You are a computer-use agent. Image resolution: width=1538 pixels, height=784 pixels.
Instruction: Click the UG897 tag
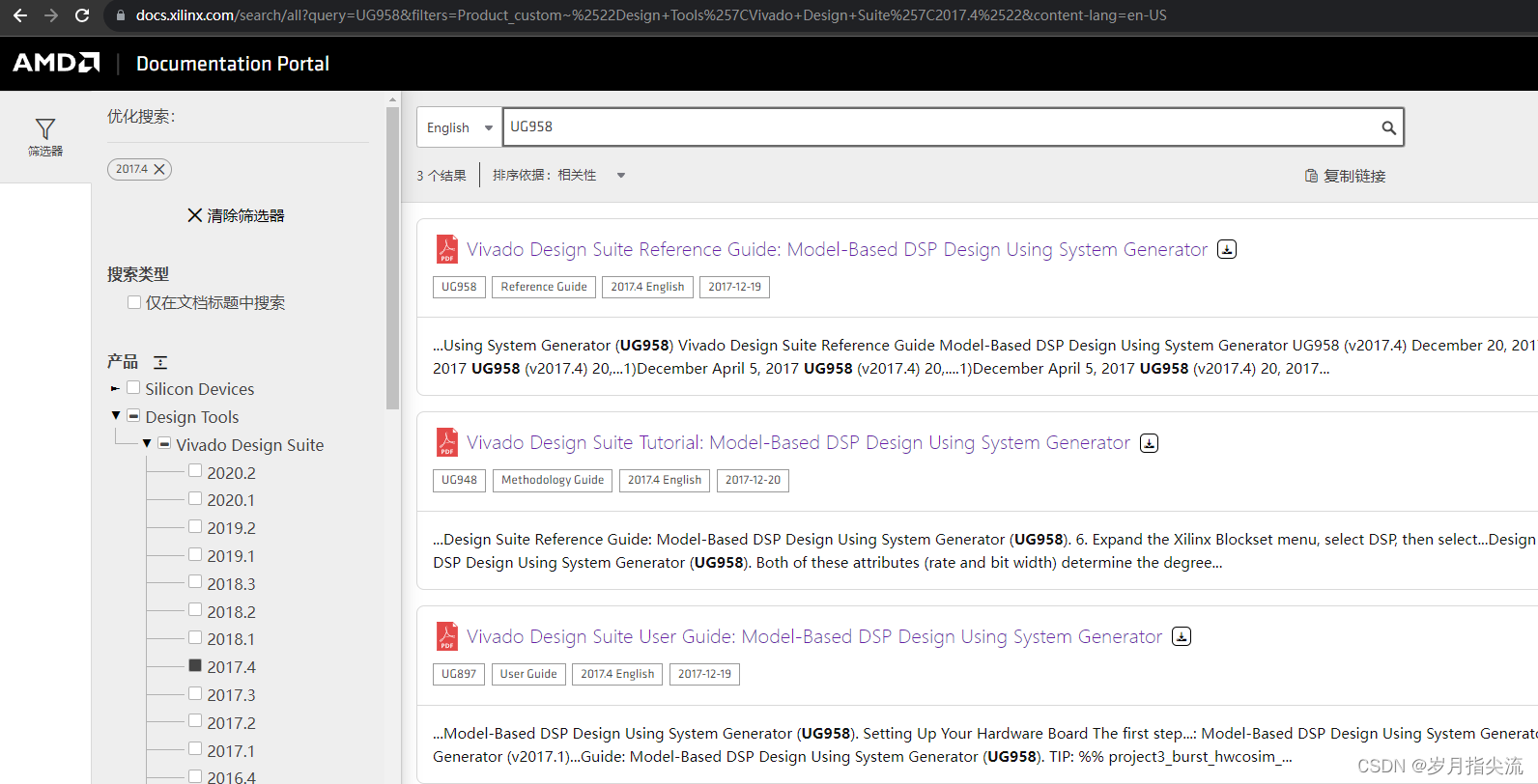(459, 674)
